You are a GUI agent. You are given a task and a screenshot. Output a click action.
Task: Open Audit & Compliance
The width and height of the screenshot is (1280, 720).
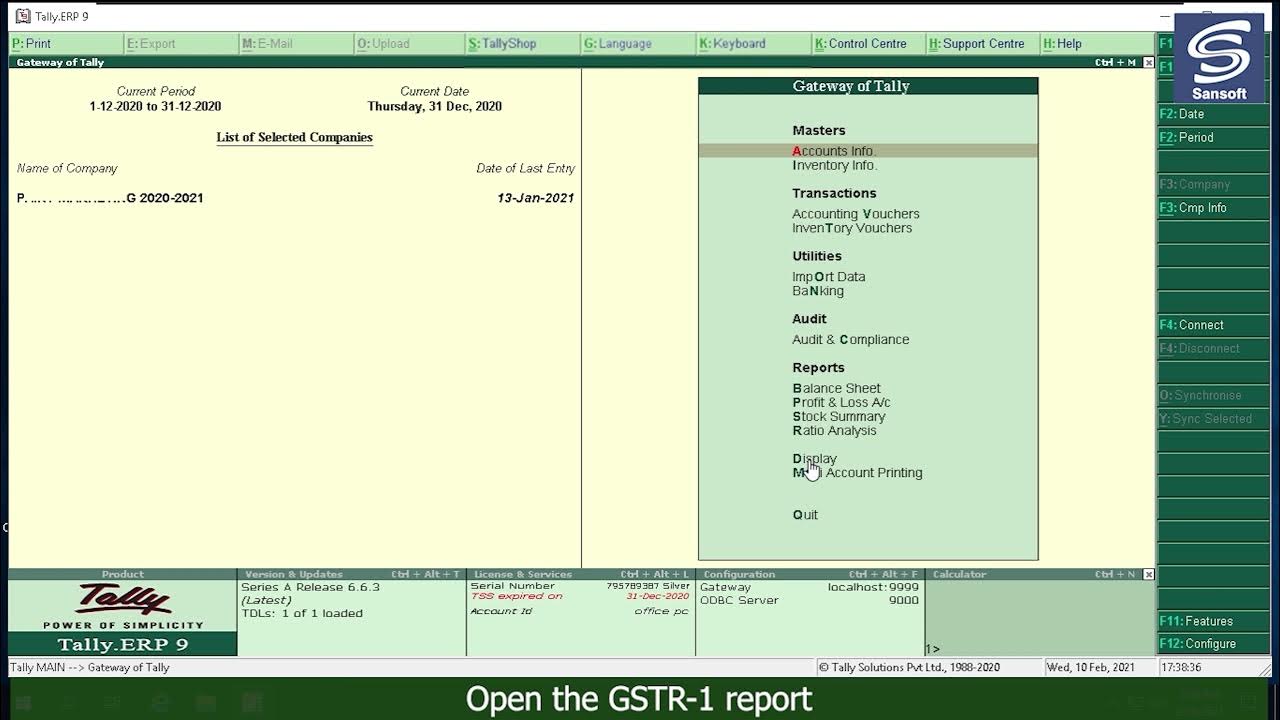click(850, 340)
